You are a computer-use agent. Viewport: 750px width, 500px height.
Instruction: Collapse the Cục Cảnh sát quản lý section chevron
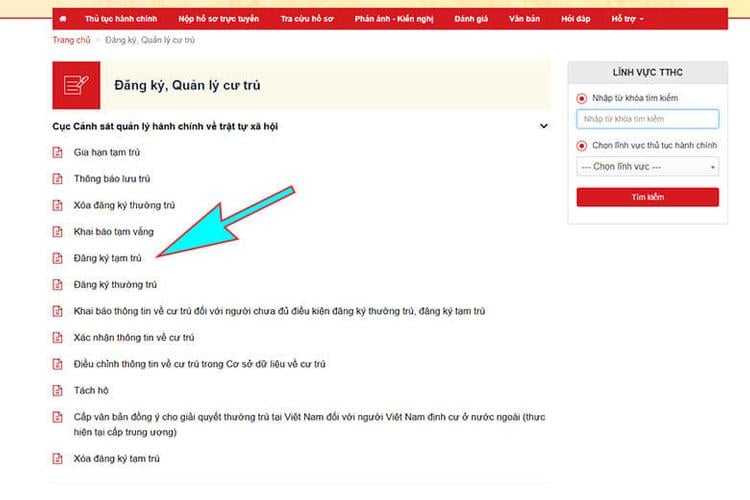pos(544,126)
